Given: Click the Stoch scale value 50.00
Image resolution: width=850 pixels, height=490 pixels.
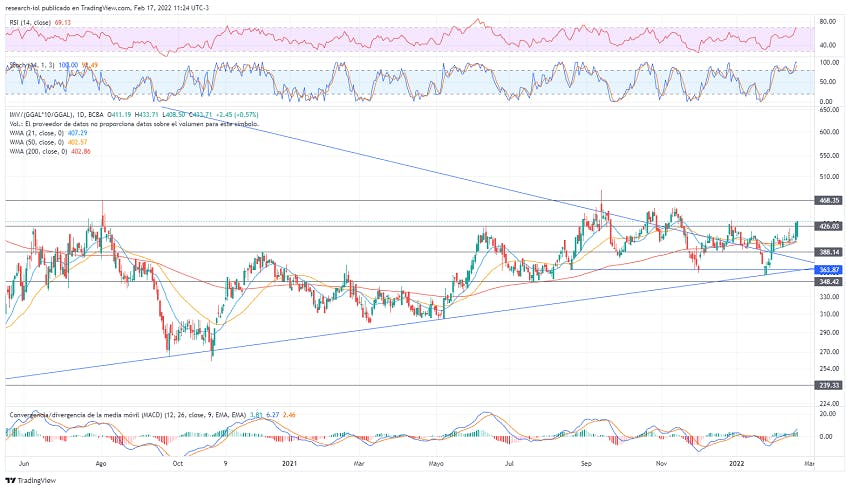Looking at the screenshot, I should (x=828, y=82).
